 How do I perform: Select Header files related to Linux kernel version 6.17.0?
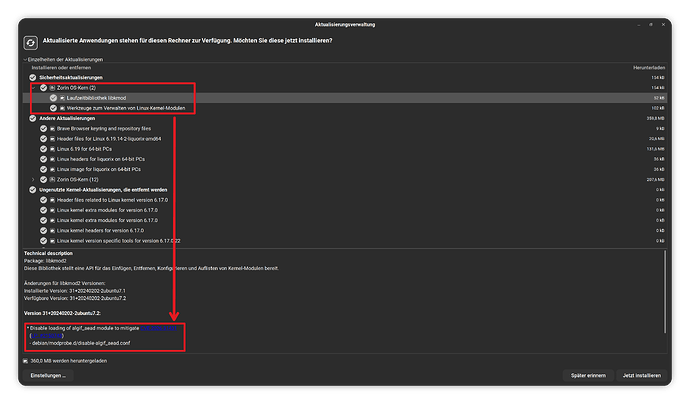[112, 200]
